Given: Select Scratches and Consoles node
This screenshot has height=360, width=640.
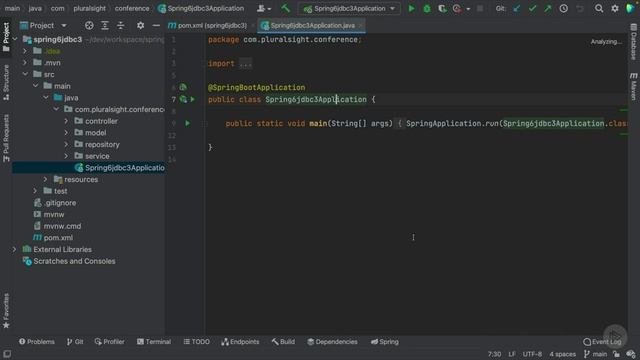Looking at the screenshot, I should click(74, 261).
